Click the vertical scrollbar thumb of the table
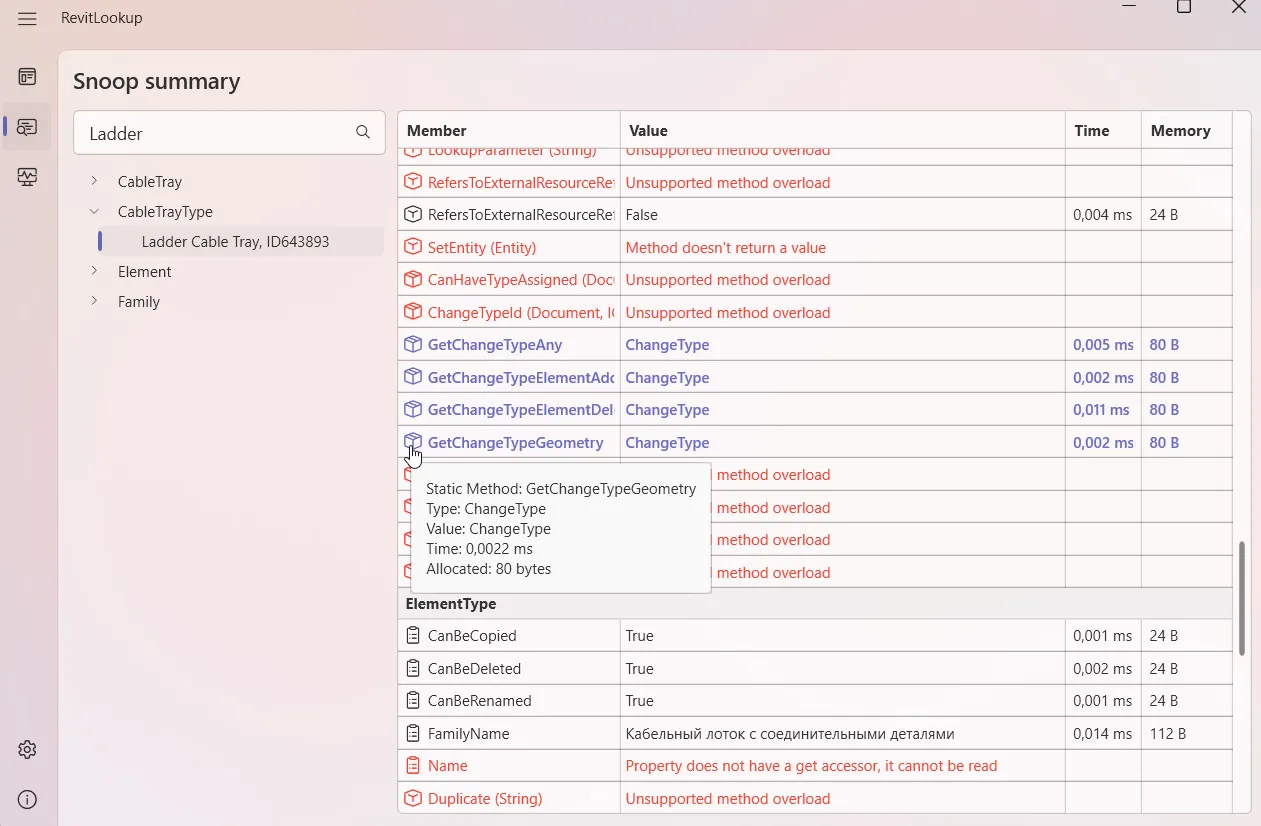The image size is (1261, 826). click(1242, 598)
